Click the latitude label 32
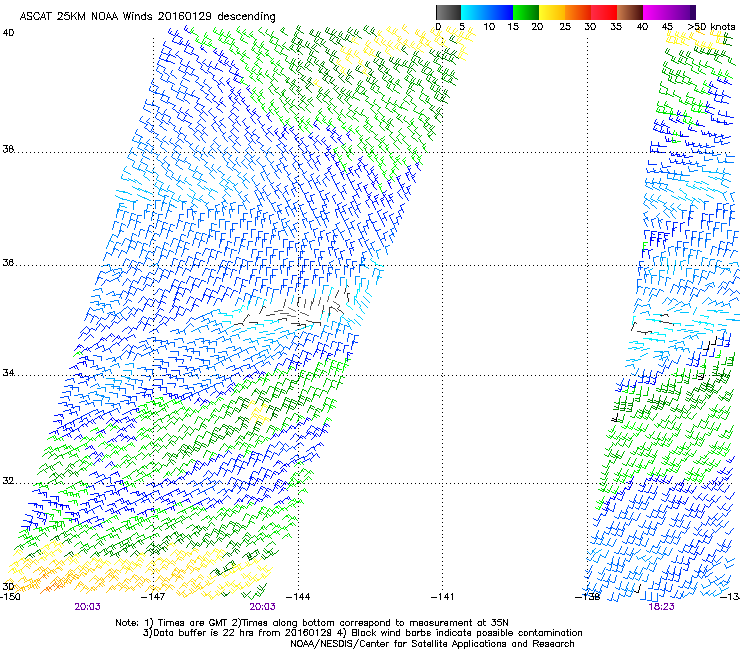 tap(8, 481)
